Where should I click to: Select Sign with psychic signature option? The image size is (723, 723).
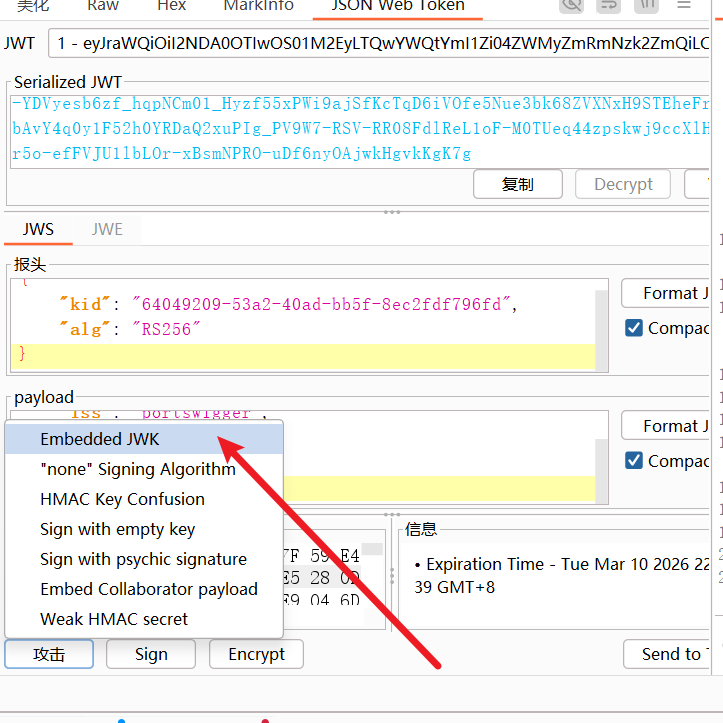pyautogui.click(x=143, y=559)
